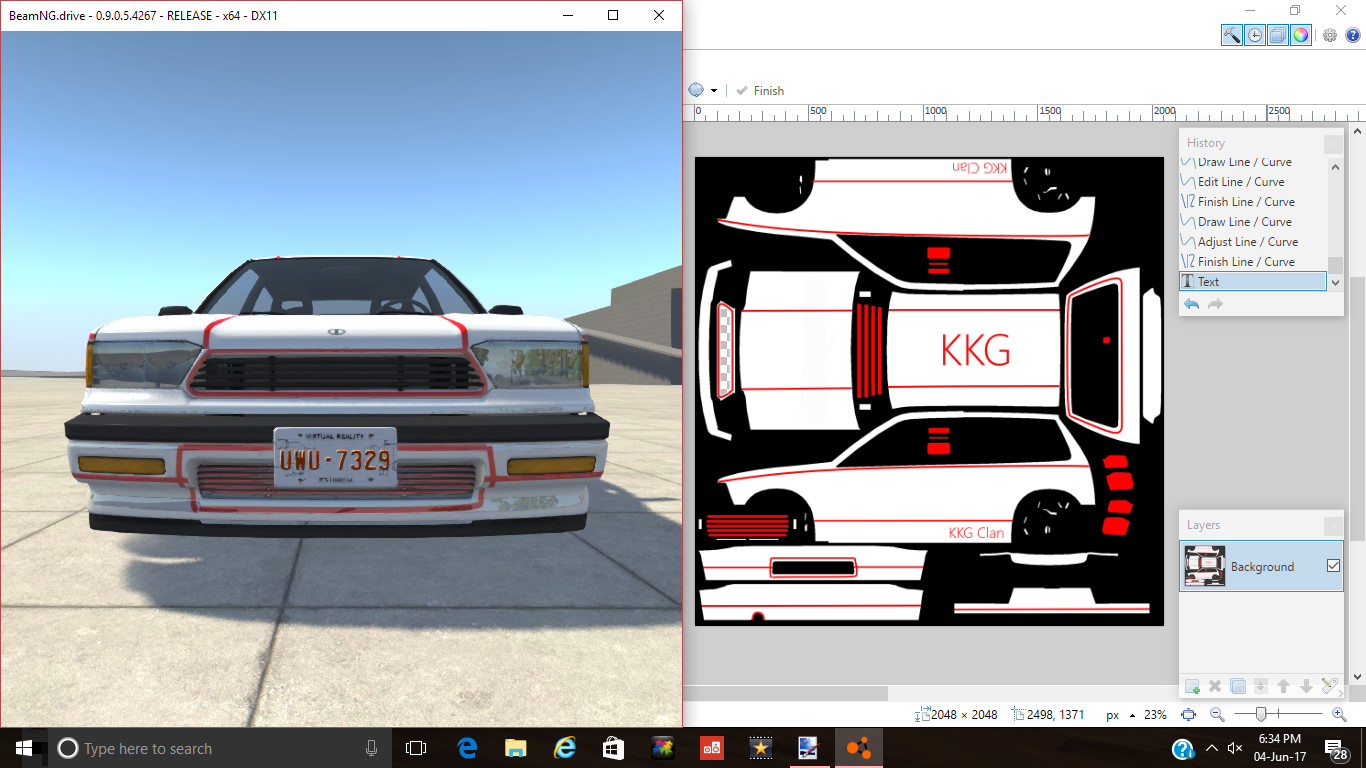1366x768 pixels.
Task: Click the History panel scrollbar down arrow
Action: (1335, 283)
